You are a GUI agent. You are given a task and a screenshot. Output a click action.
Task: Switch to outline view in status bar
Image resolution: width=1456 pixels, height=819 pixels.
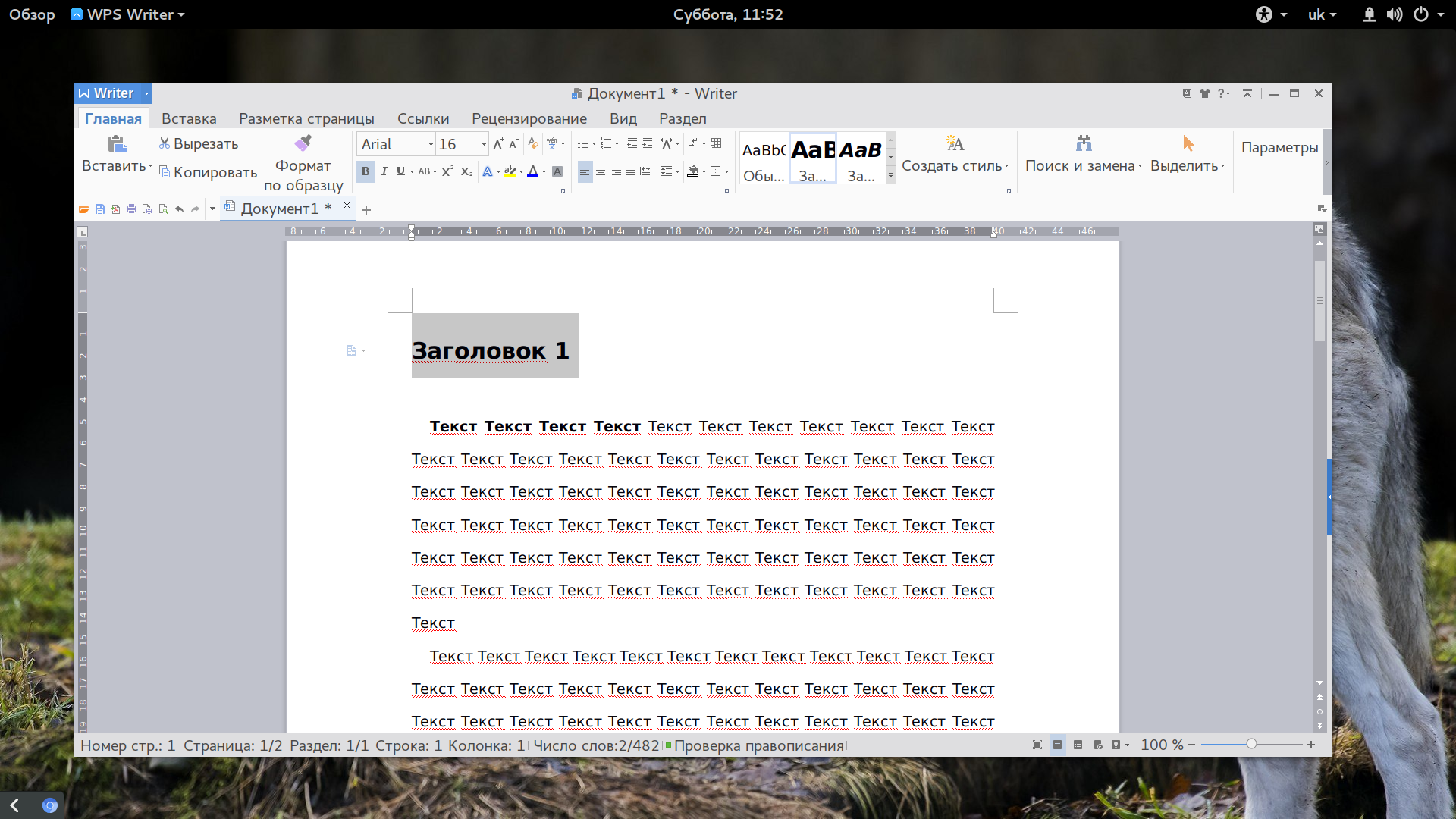pos(1078,745)
